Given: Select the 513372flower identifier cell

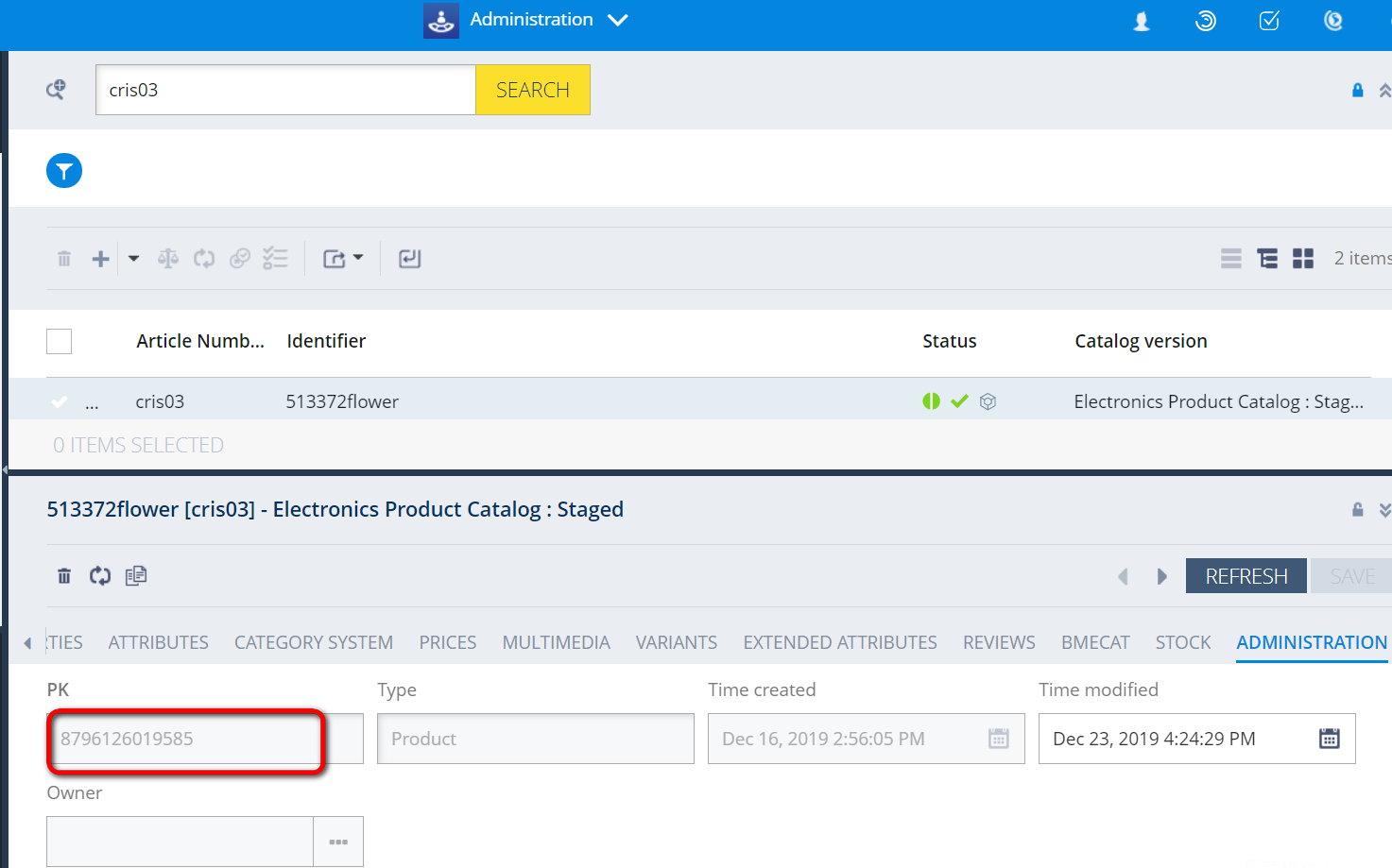Looking at the screenshot, I should (342, 401).
